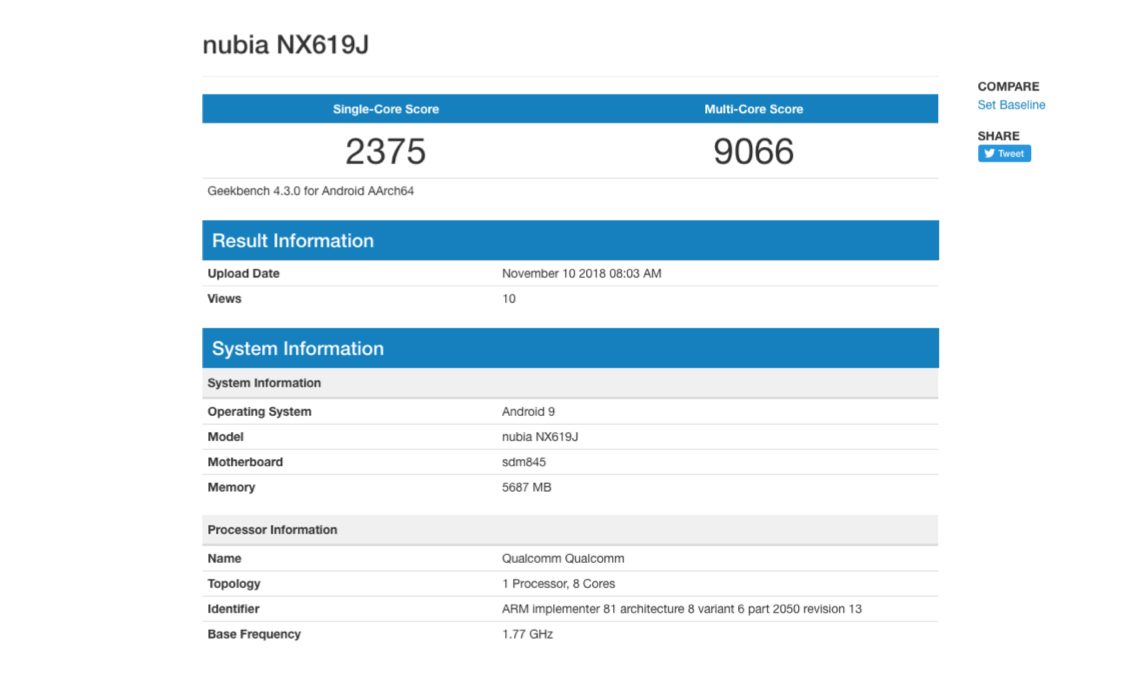1122x673 pixels.
Task: Click the Android 9 operating system value
Action: pos(525,412)
